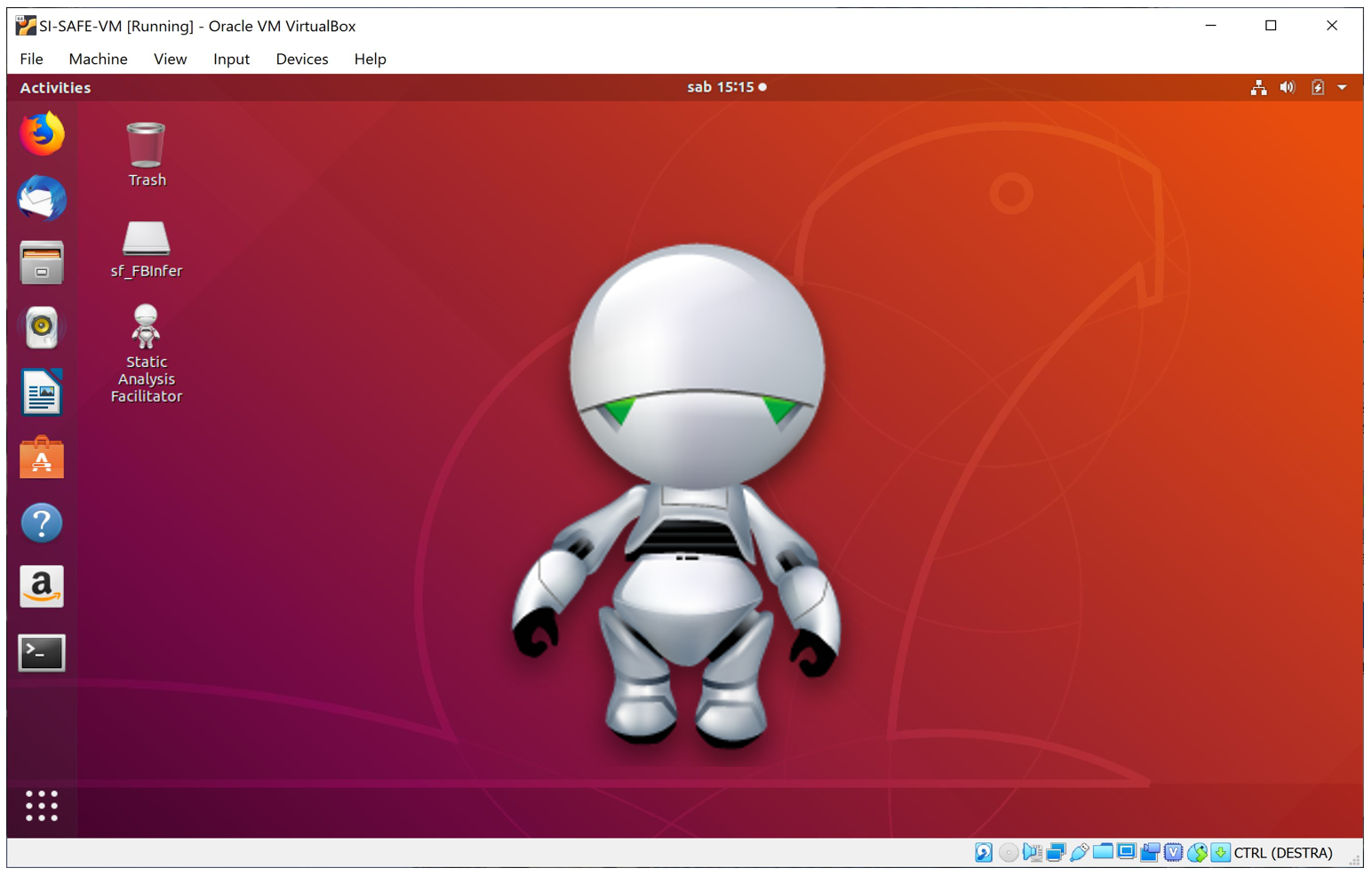Open Ubuntu Software store icon
Viewport: 1372px width, 876px height.
42,458
